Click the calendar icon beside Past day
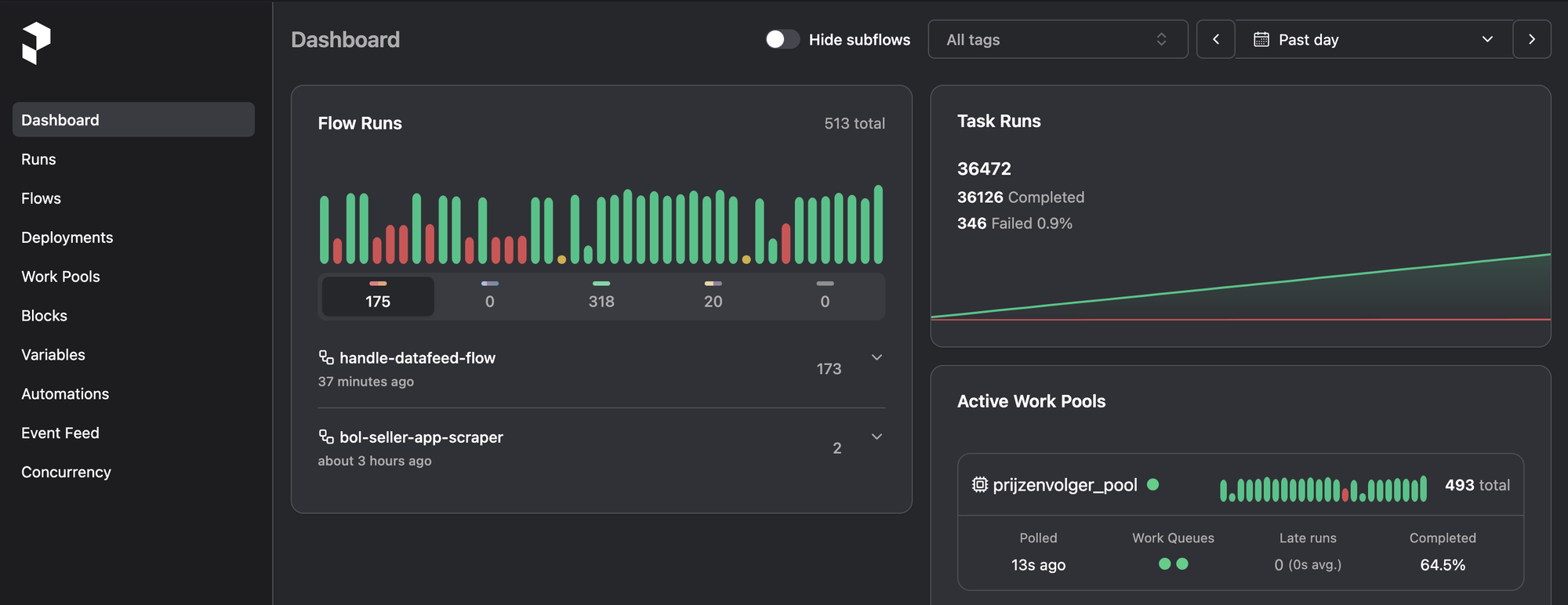This screenshot has height=605, width=1568. click(1261, 39)
